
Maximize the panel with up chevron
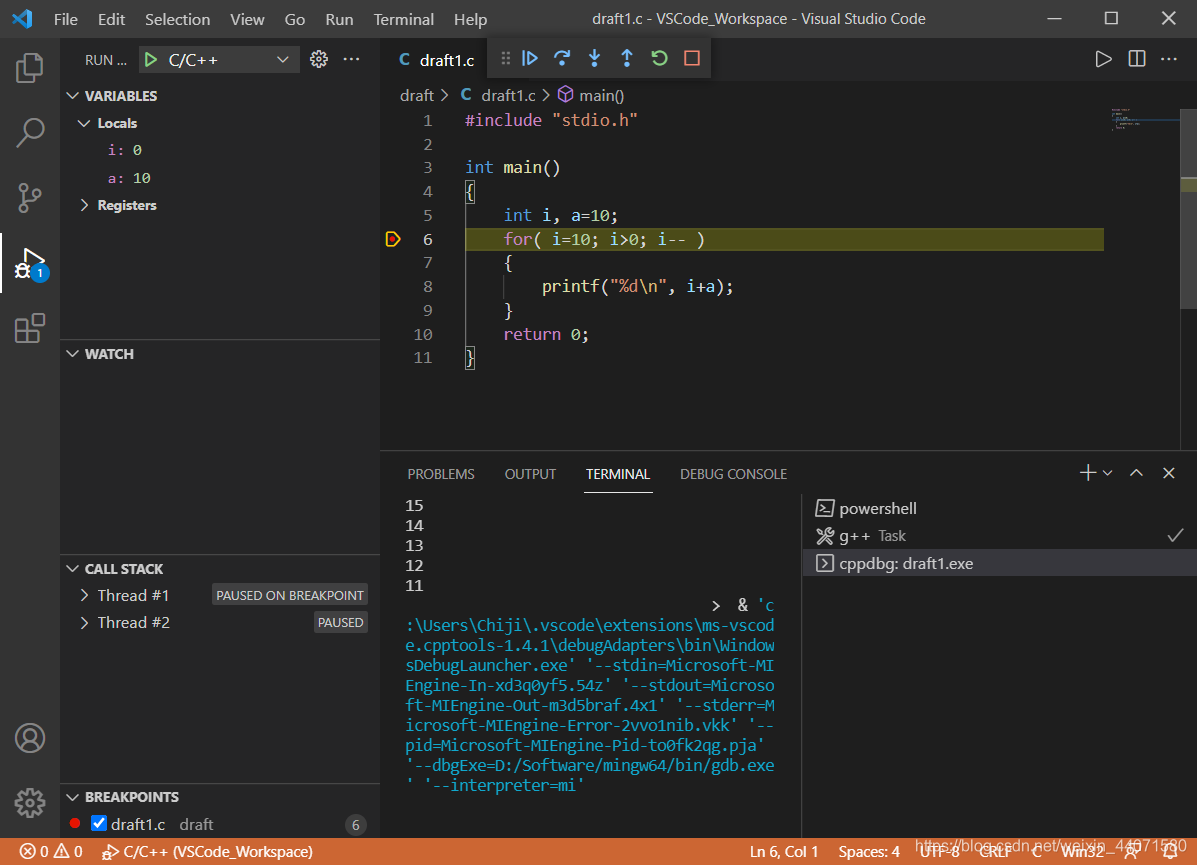1136,473
